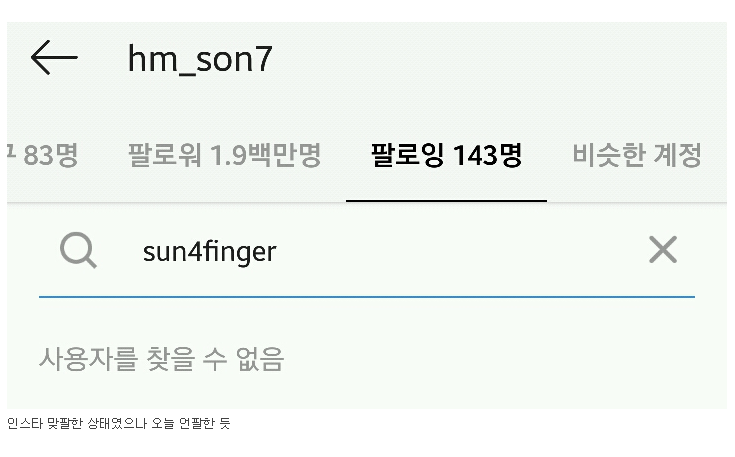Image resolution: width=735 pixels, height=457 pixels.
Task: Switch to the 비슷한 계정 tab
Action: [637, 155]
